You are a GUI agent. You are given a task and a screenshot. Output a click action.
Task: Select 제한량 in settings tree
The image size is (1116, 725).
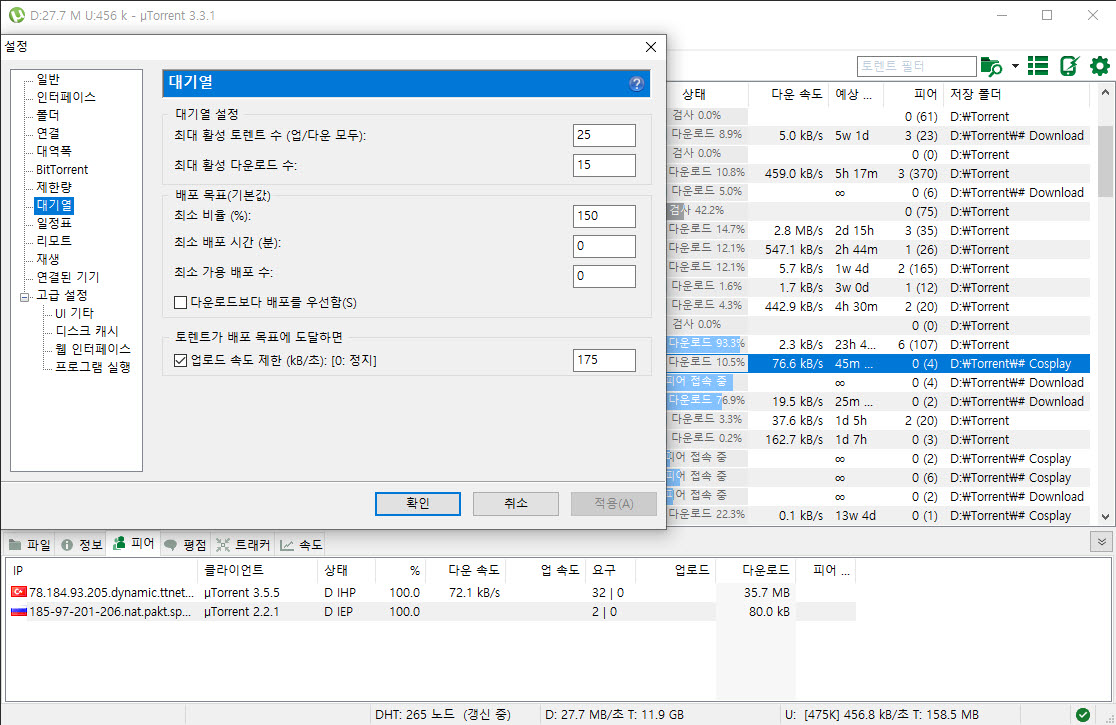point(54,187)
